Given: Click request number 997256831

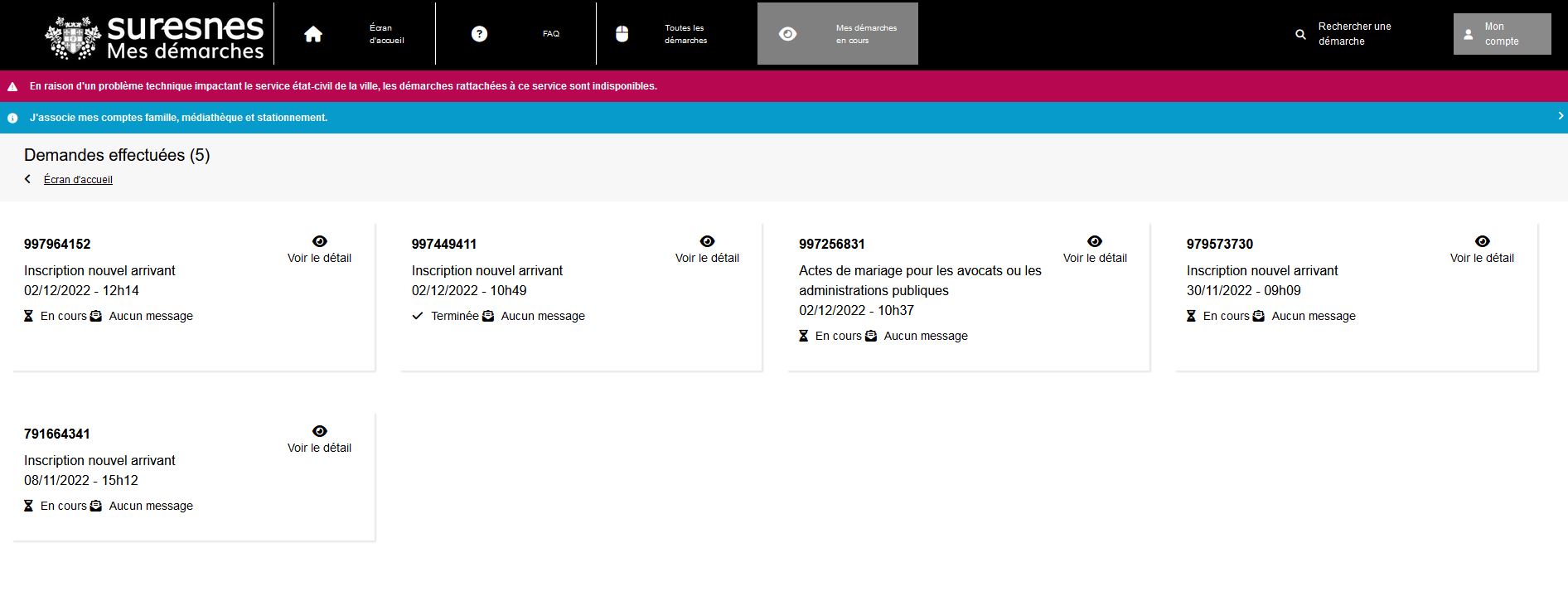Looking at the screenshot, I should click(832, 244).
